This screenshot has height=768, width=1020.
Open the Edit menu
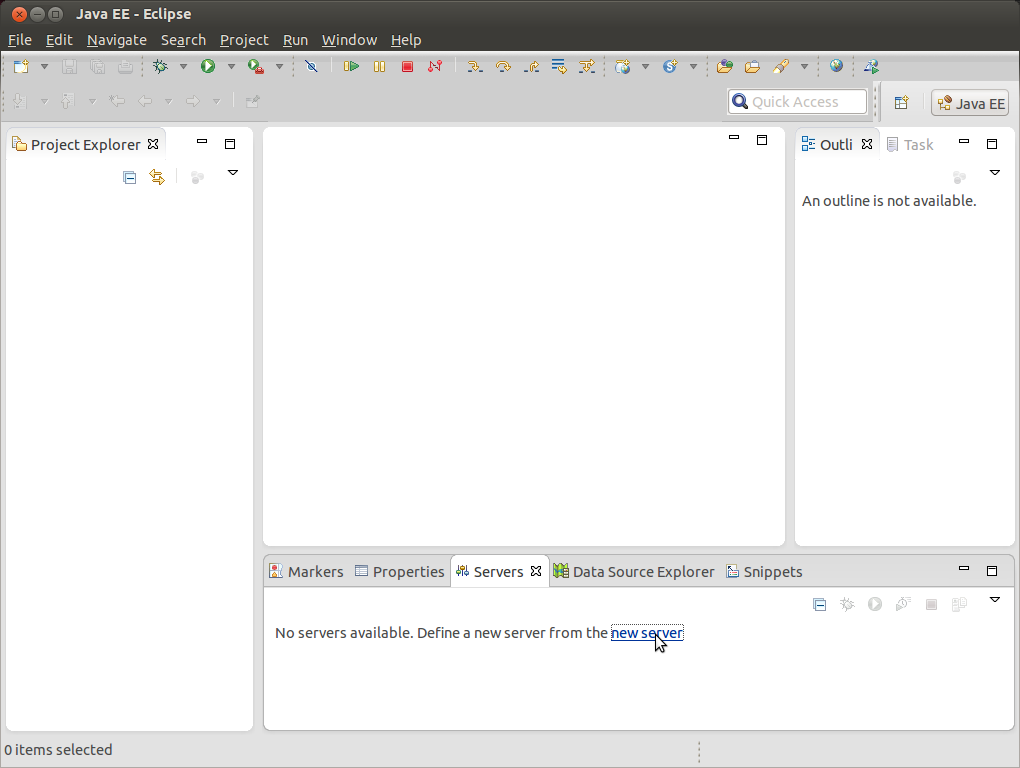click(x=59, y=40)
